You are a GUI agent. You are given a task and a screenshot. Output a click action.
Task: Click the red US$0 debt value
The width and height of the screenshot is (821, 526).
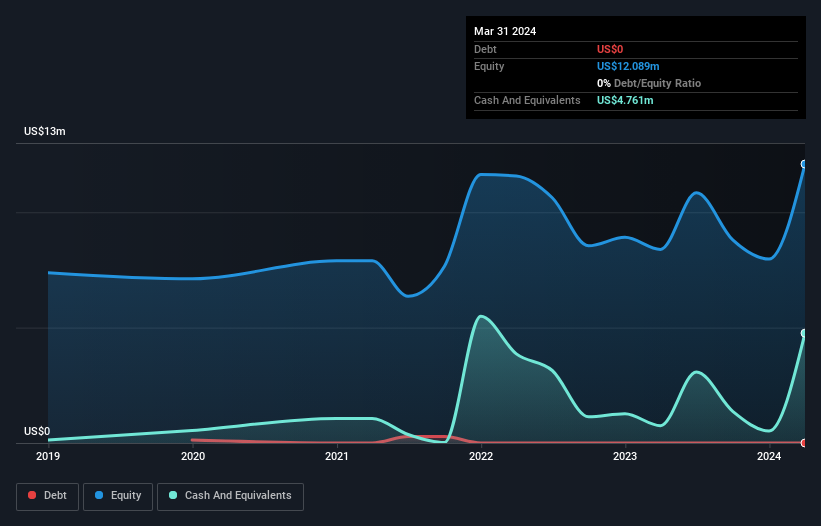pyautogui.click(x=610, y=49)
